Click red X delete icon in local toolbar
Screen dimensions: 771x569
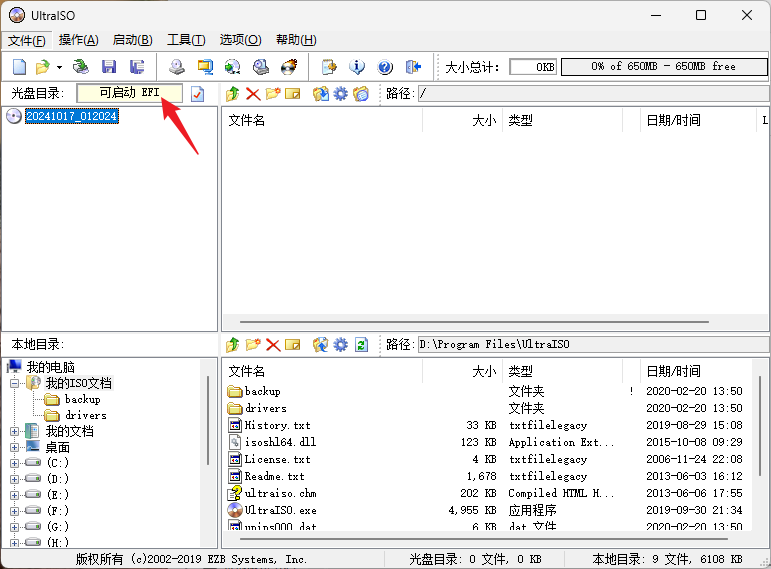tap(273, 345)
